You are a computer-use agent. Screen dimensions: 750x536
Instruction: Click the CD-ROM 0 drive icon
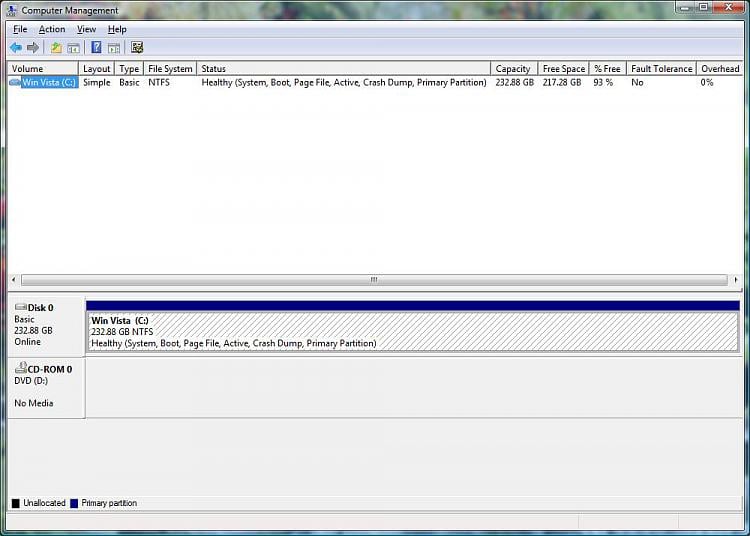click(x=21, y=368)
